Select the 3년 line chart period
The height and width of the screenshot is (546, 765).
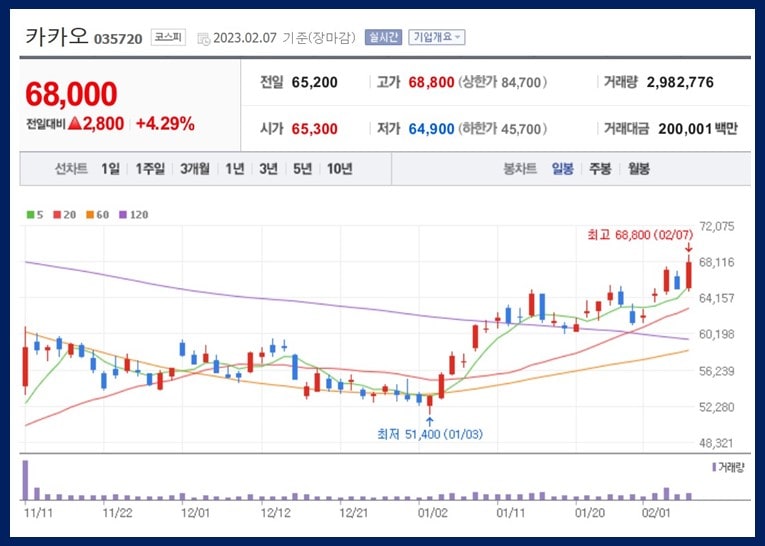tap(268, 169)
